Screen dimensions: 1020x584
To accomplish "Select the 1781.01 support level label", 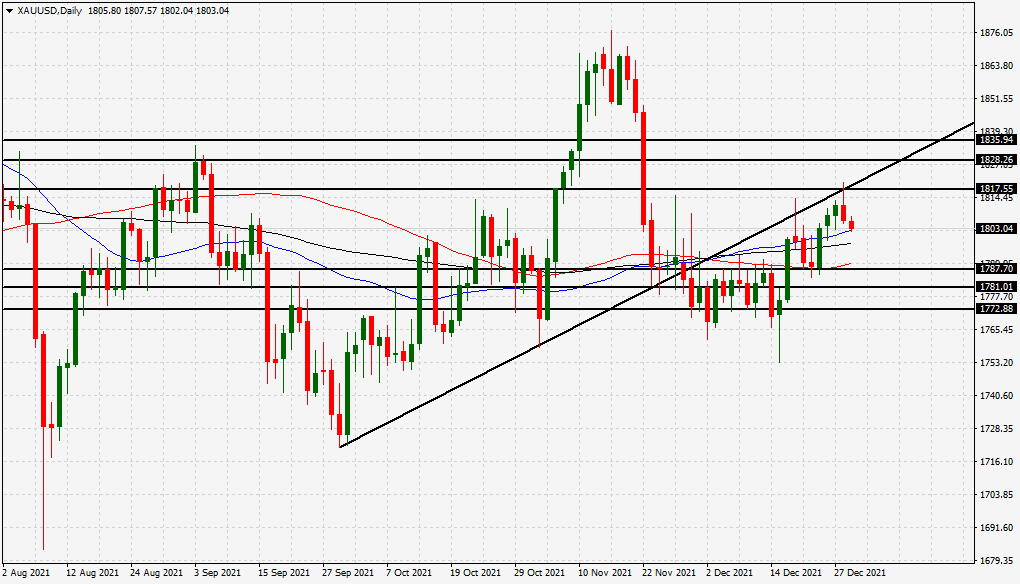I will click(997, 287).
